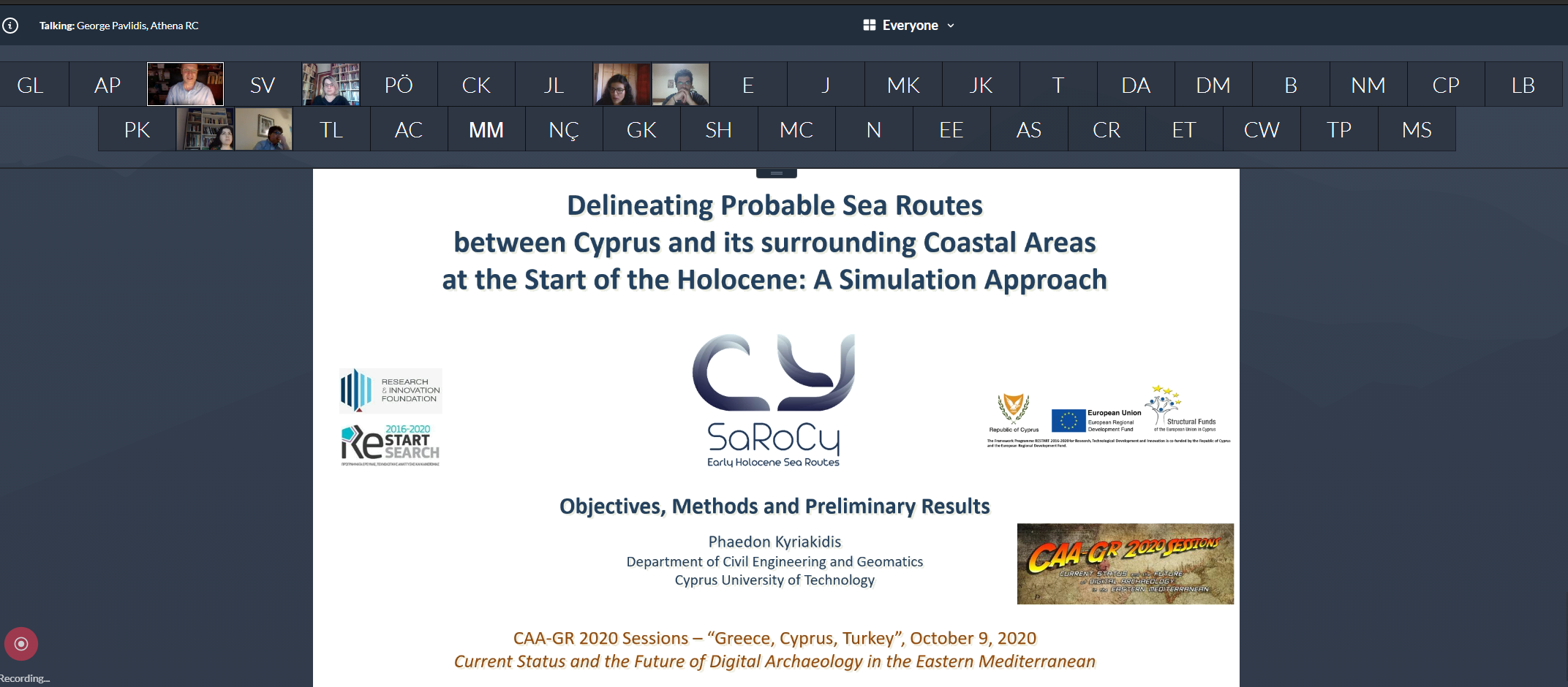This screenshot has height=687, width=1568.
Task: Expand the chevron next to Everyone
Action: [x=951, y=26]
